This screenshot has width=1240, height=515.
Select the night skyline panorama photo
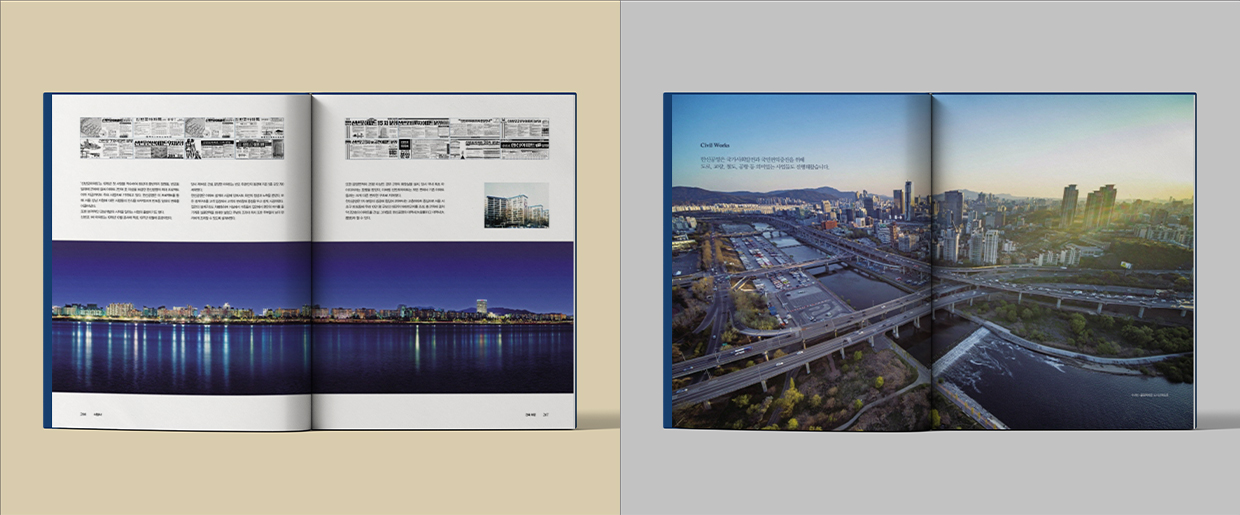tap(313, 317)
